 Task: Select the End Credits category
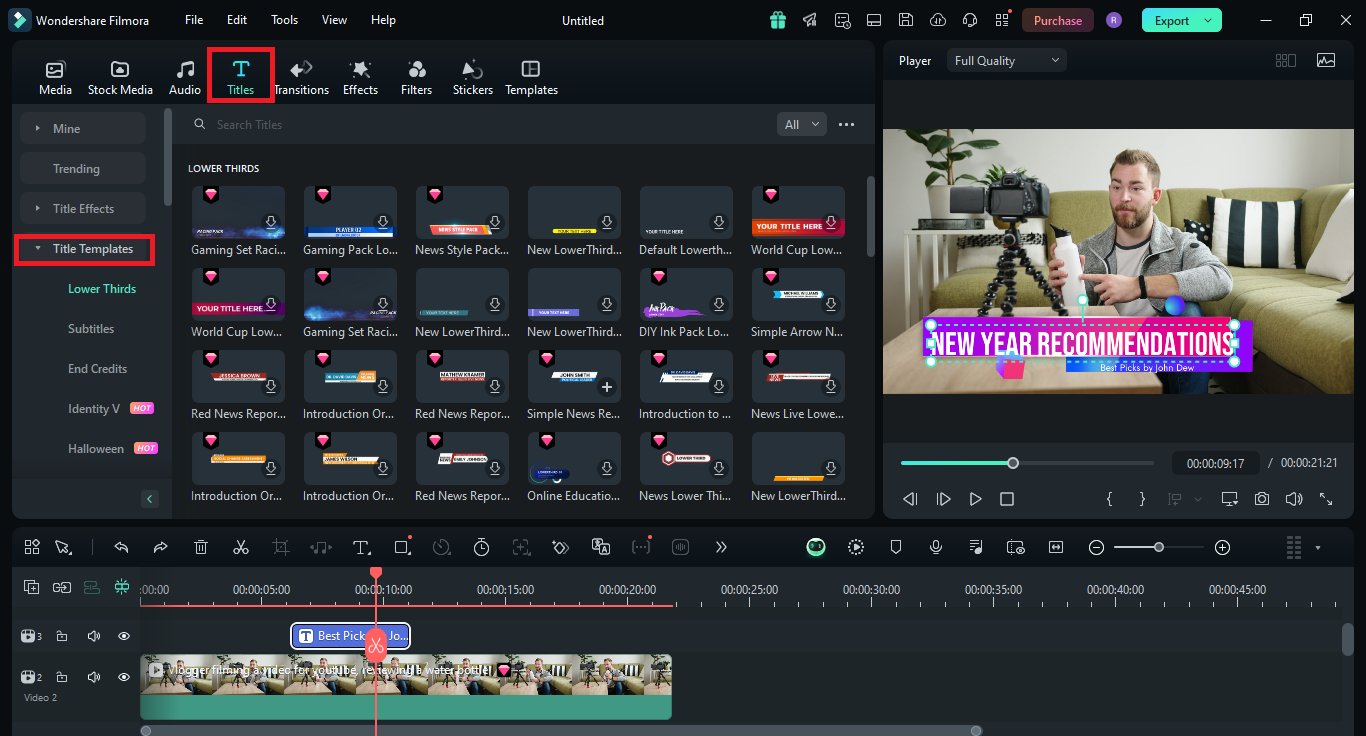tap(97, 369)
